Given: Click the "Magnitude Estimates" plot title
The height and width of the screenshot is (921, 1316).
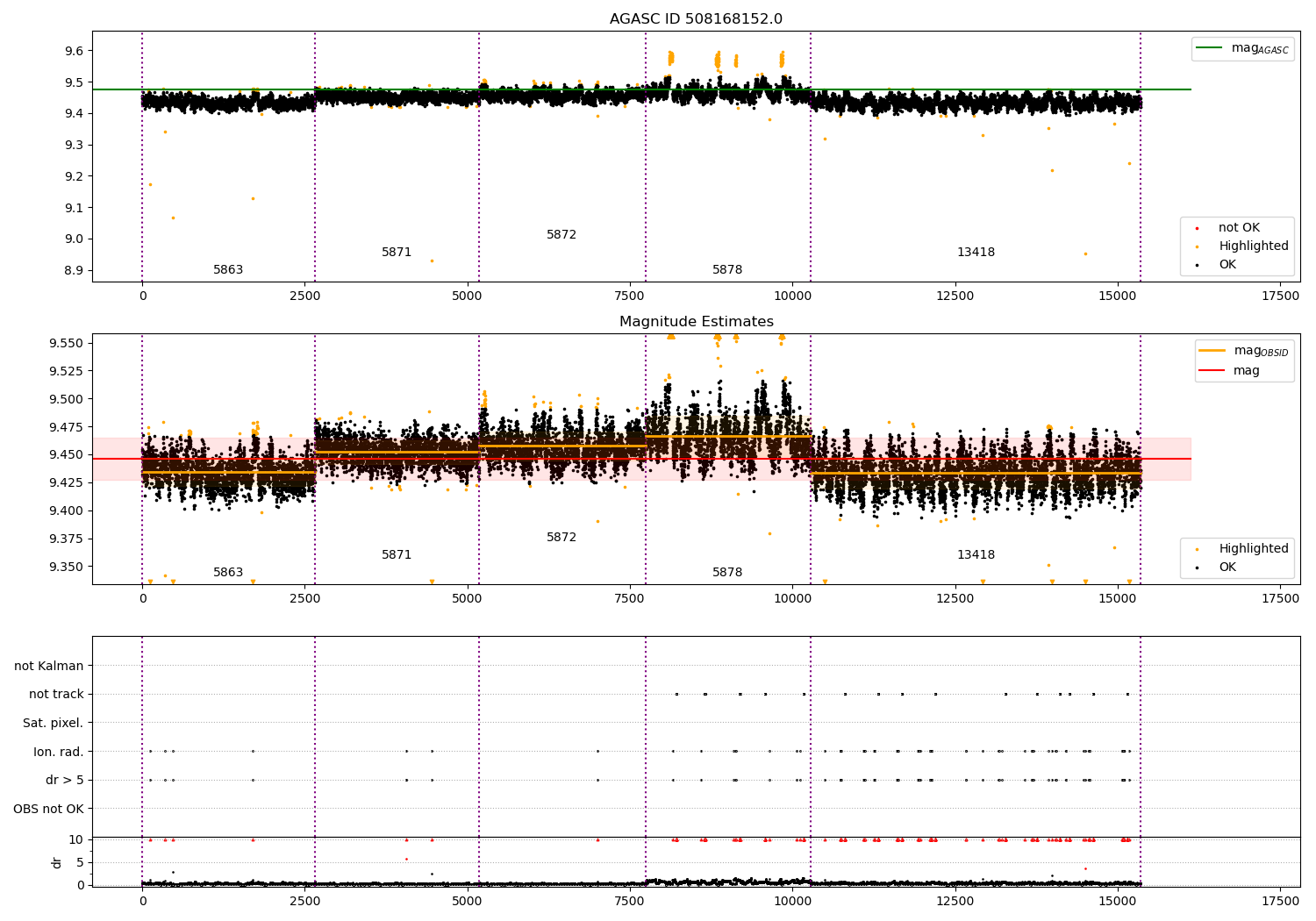Looking at the screenshot, I should tap(696, 321).
